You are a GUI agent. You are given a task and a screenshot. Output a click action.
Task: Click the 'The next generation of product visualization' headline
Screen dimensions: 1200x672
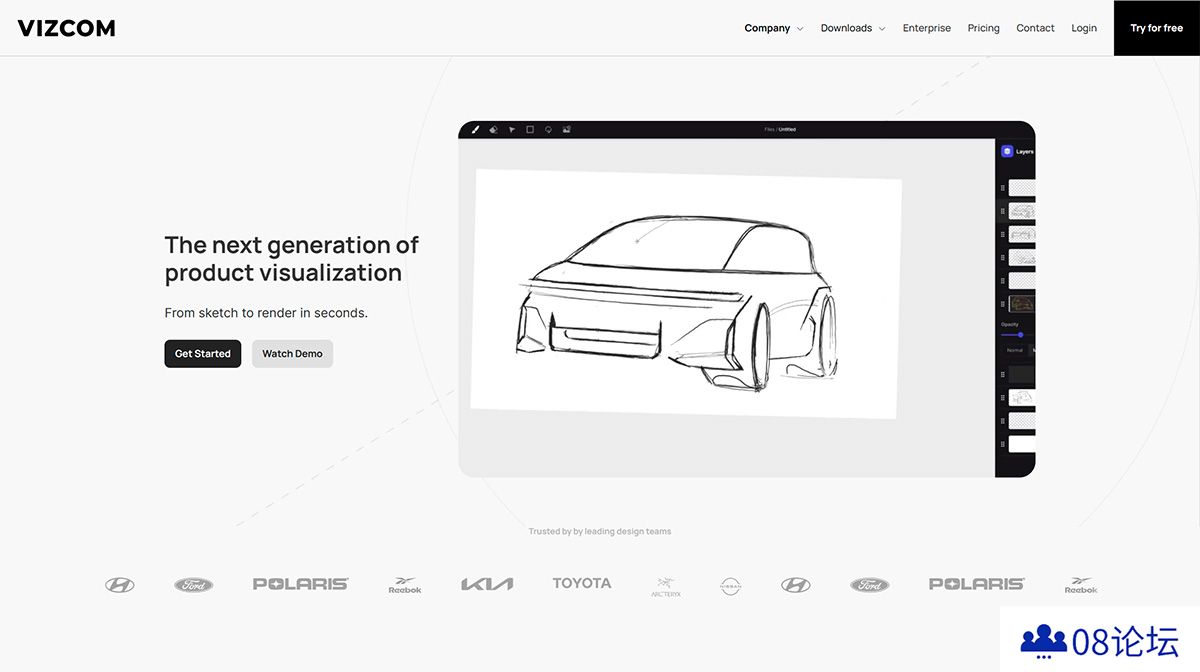(x=292, y=259)
